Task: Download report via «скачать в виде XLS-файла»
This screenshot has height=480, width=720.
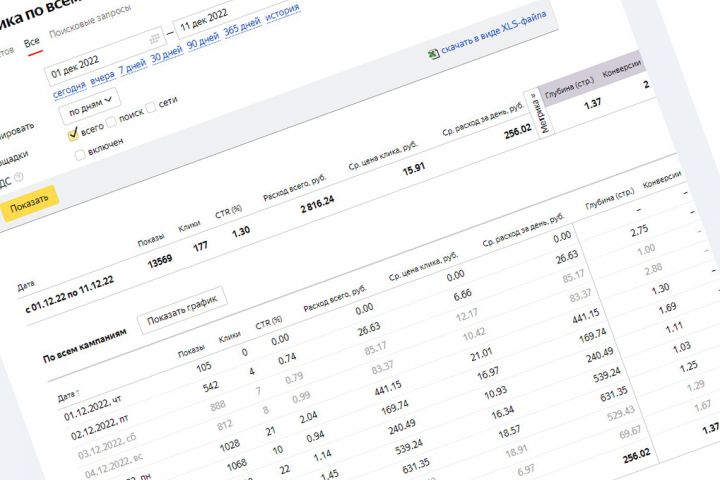Action: (494, 32)
